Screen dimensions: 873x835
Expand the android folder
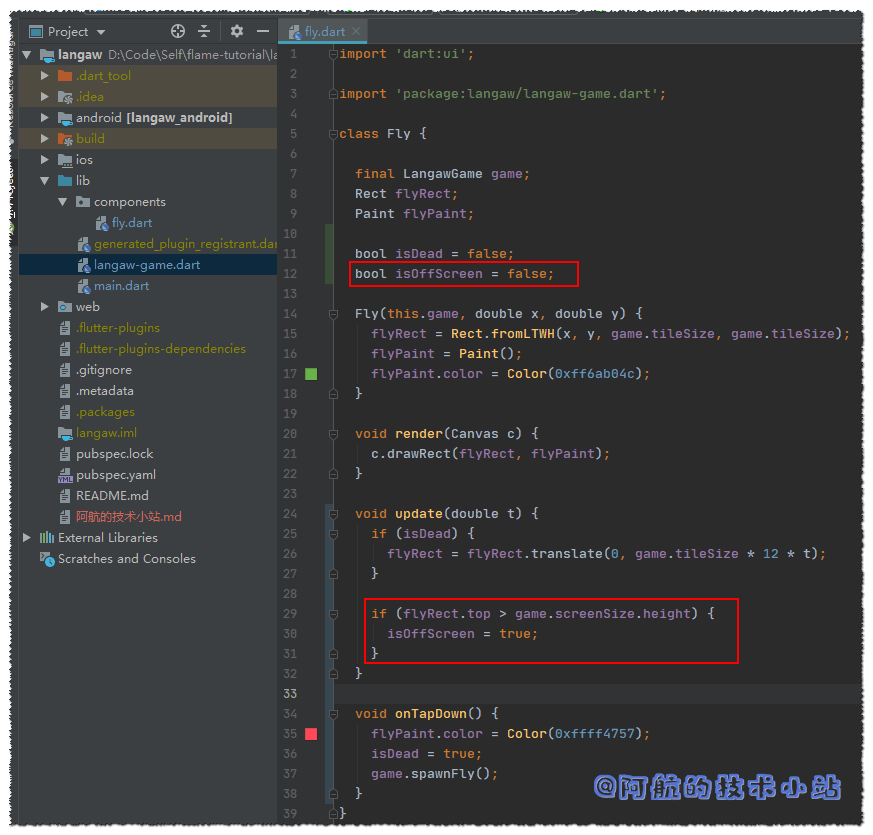point(44,118)
